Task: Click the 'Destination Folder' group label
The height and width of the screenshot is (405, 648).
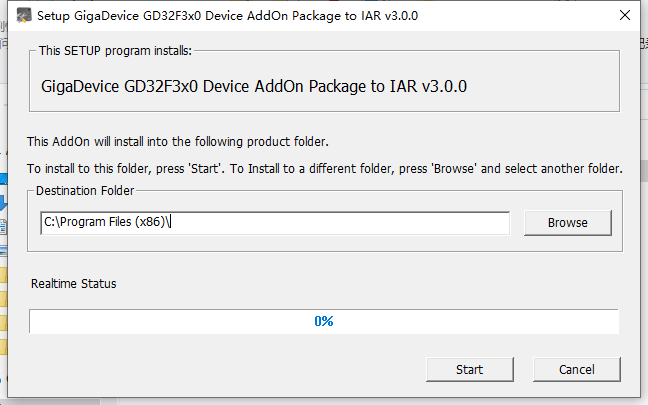Action: point(85,190)
